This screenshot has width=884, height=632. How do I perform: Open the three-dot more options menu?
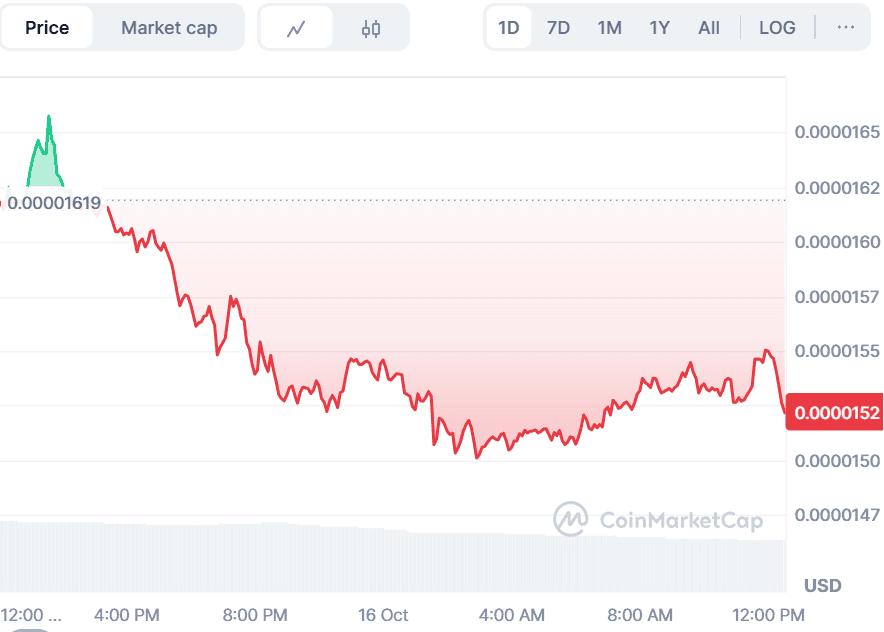point(846,27)
